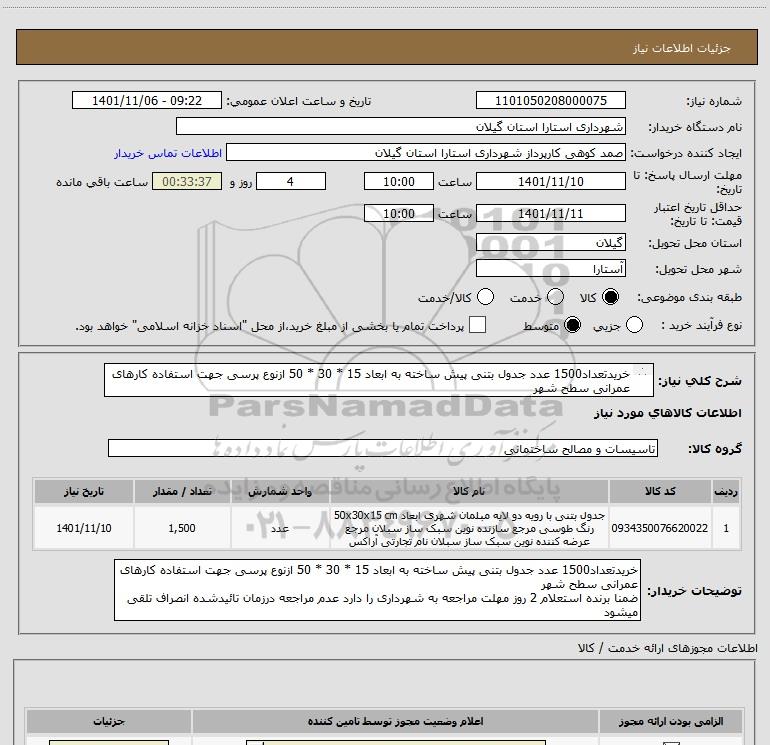Click the announcement date field 1401/11/06 - 09:22
Viewport: 770px width, 745px height.
tap(147, 100)
